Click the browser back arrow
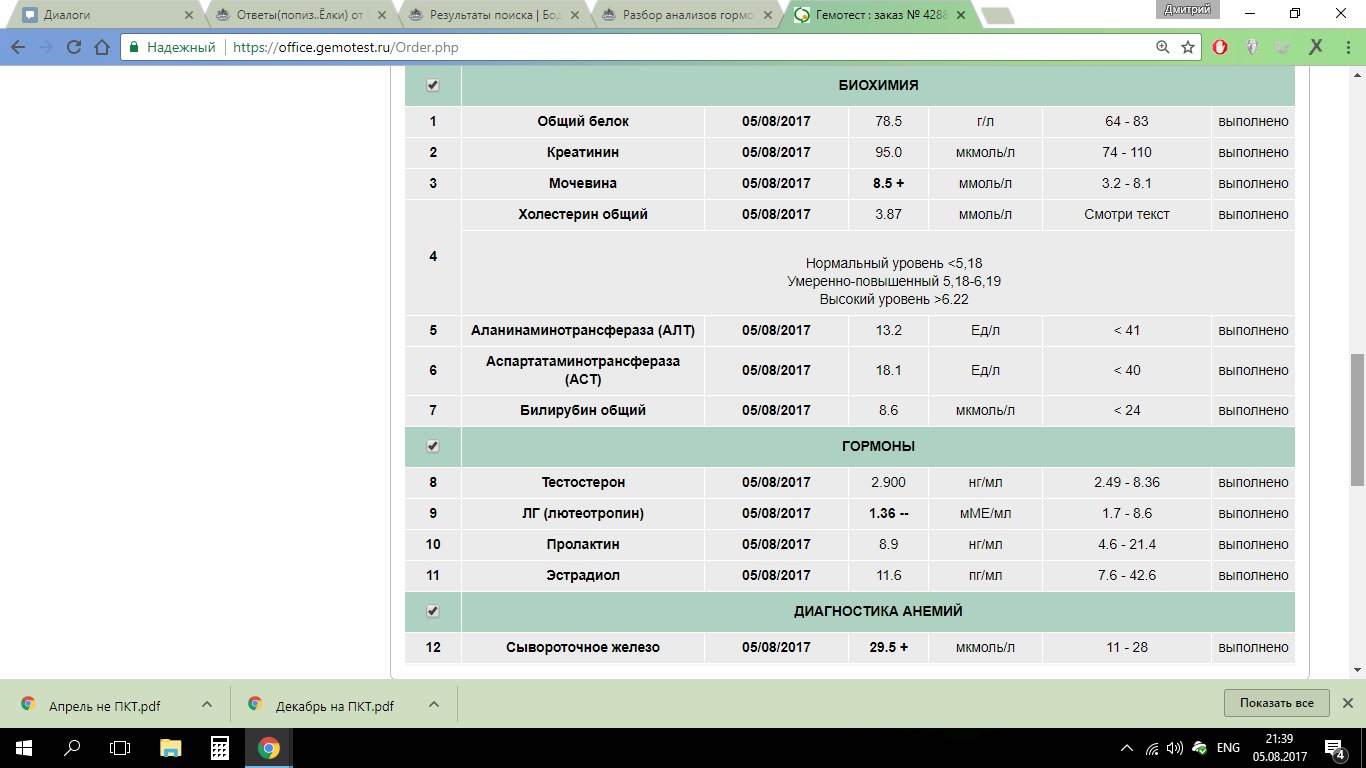Image resolution: width=1366 pixels, height=768 pixels. [x=18, y=47]
